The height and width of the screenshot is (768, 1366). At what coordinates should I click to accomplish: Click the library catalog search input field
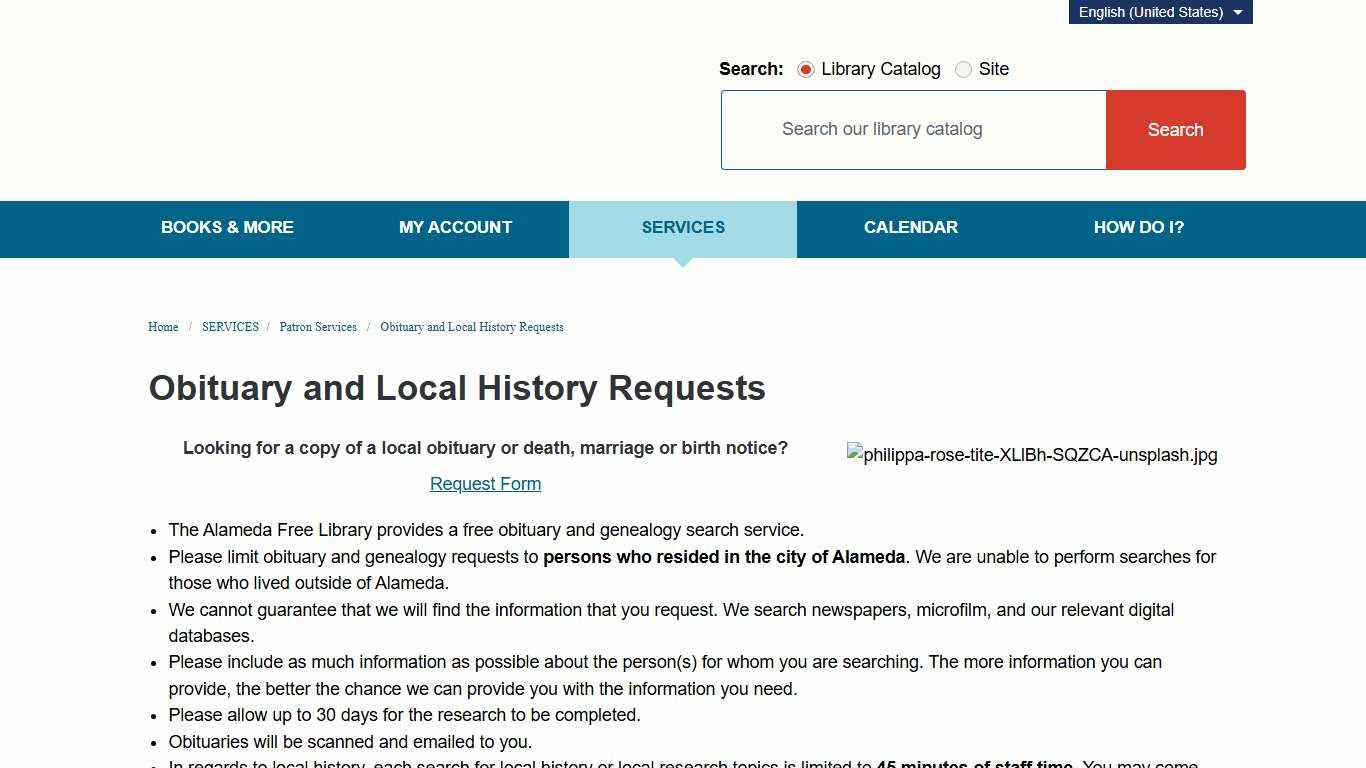(912, 129)
